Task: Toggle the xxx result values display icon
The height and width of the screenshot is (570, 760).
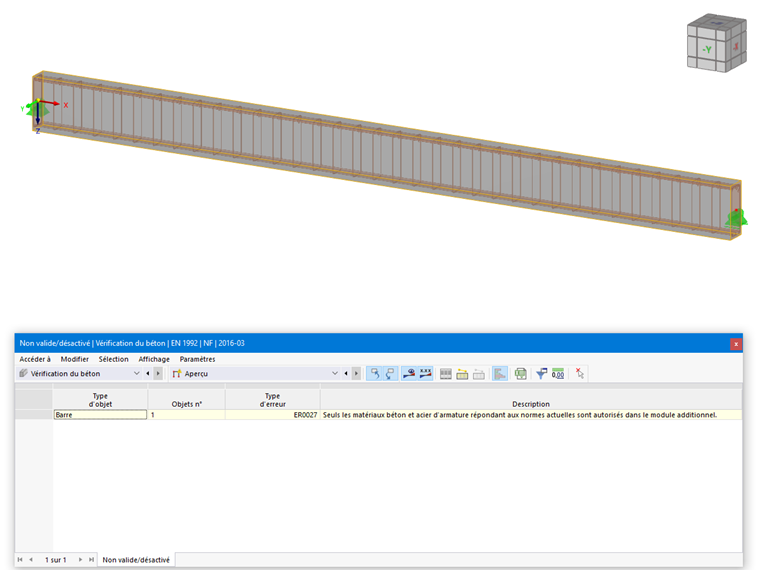Action: [x=426, y=373]
